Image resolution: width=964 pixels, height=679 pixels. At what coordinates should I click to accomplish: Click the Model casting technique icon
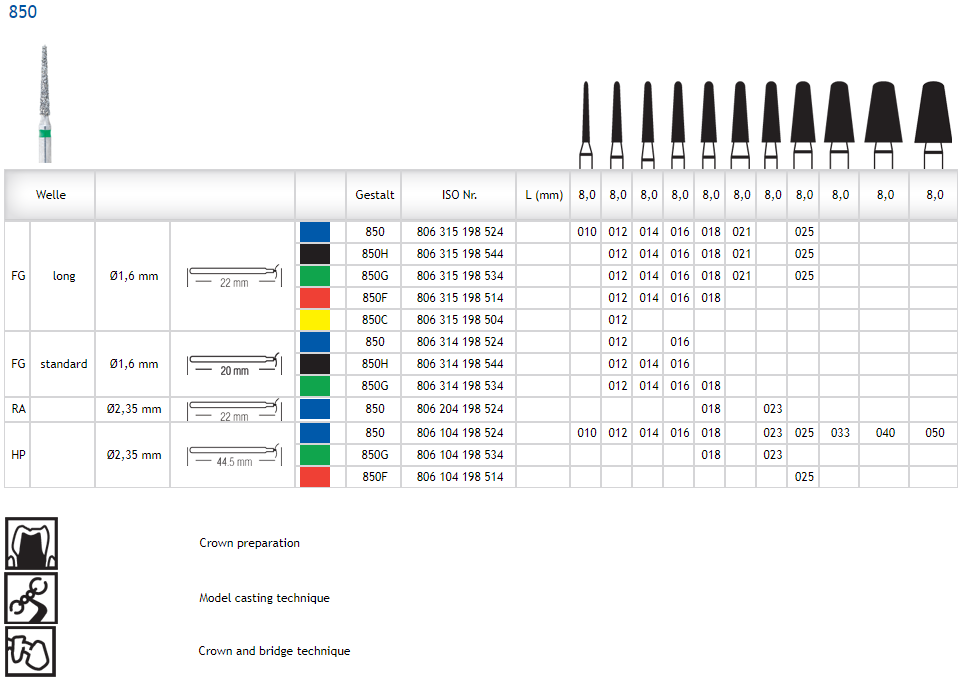[x=32, y=598]
